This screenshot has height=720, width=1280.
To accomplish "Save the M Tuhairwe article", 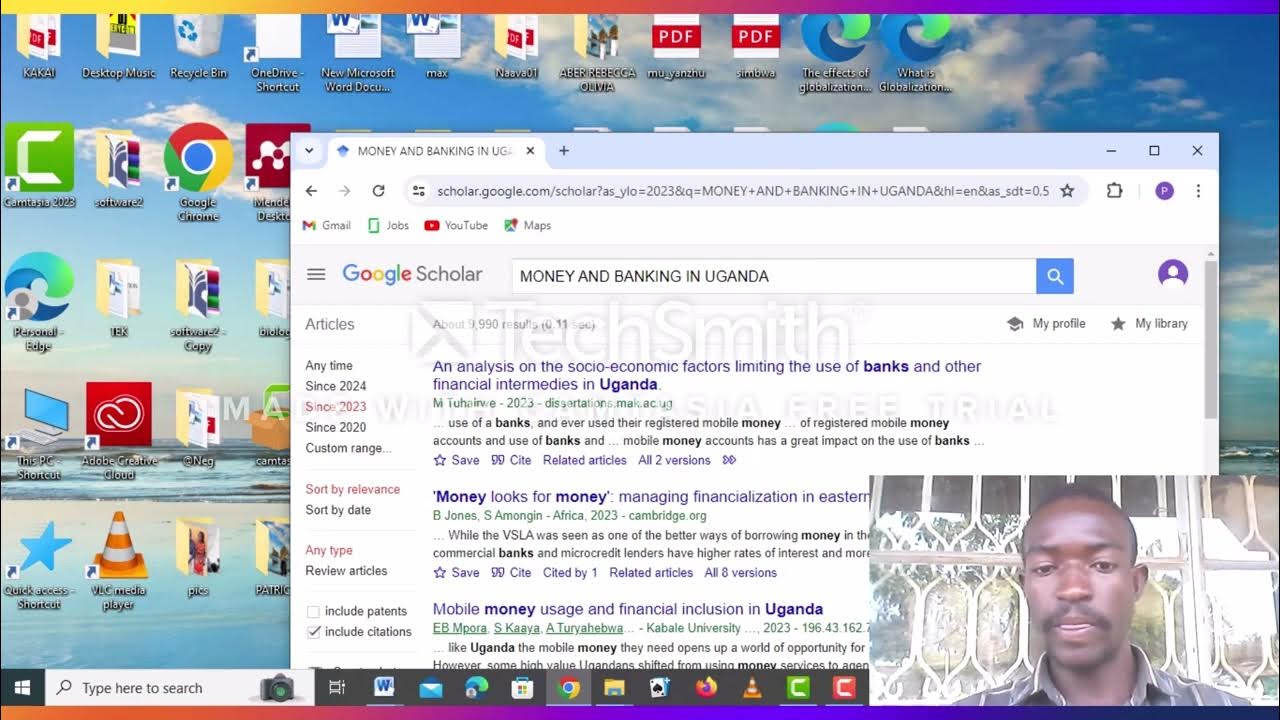I will click(456, 460).
